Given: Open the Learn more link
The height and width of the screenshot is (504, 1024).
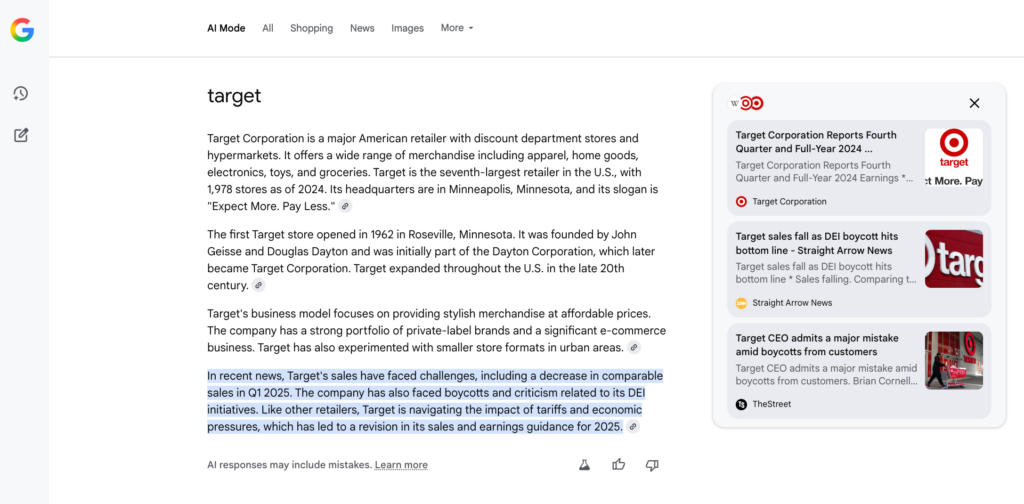Looking at the screenshot, I should point(401,465).
